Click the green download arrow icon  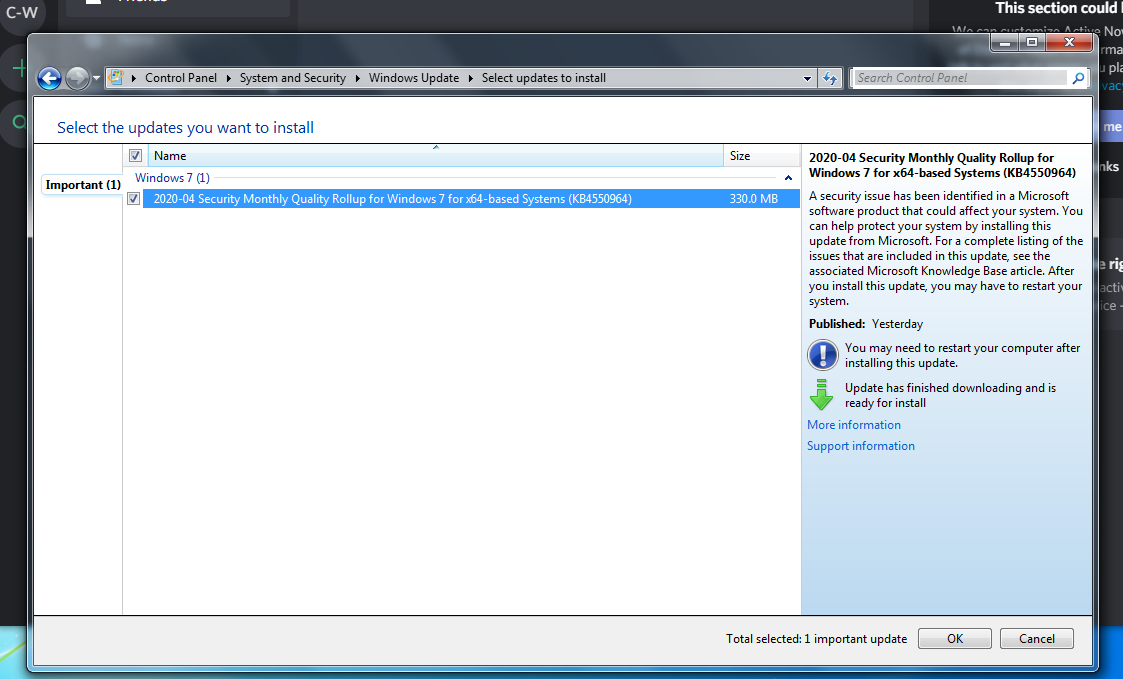(x=821, y=395)
